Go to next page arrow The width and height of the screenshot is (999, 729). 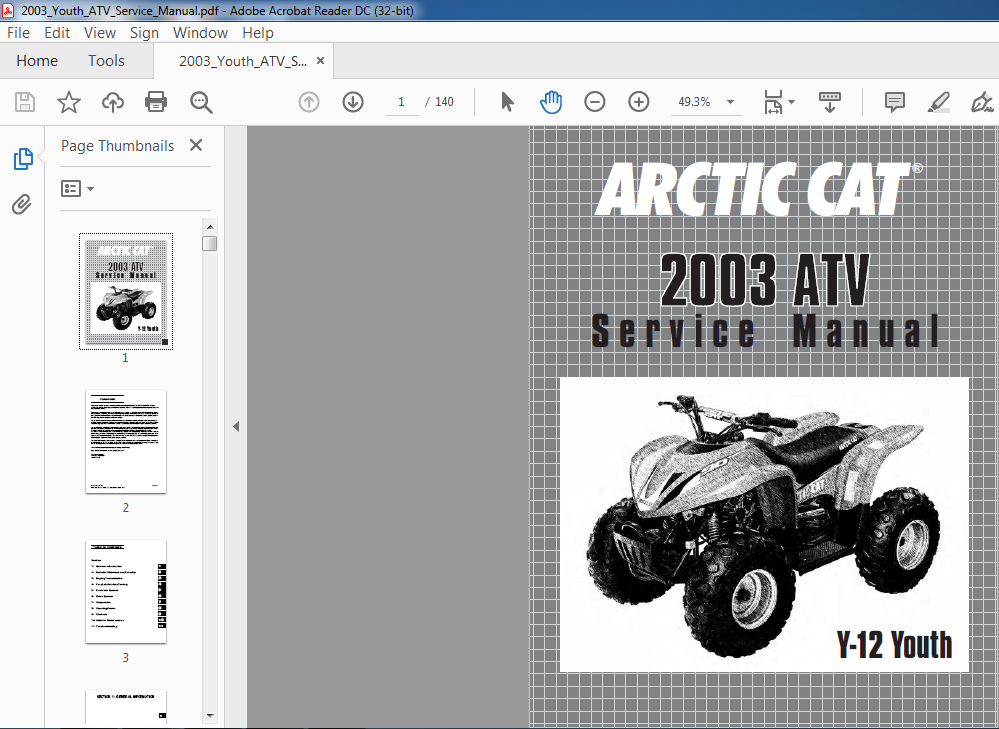(353, 102)
